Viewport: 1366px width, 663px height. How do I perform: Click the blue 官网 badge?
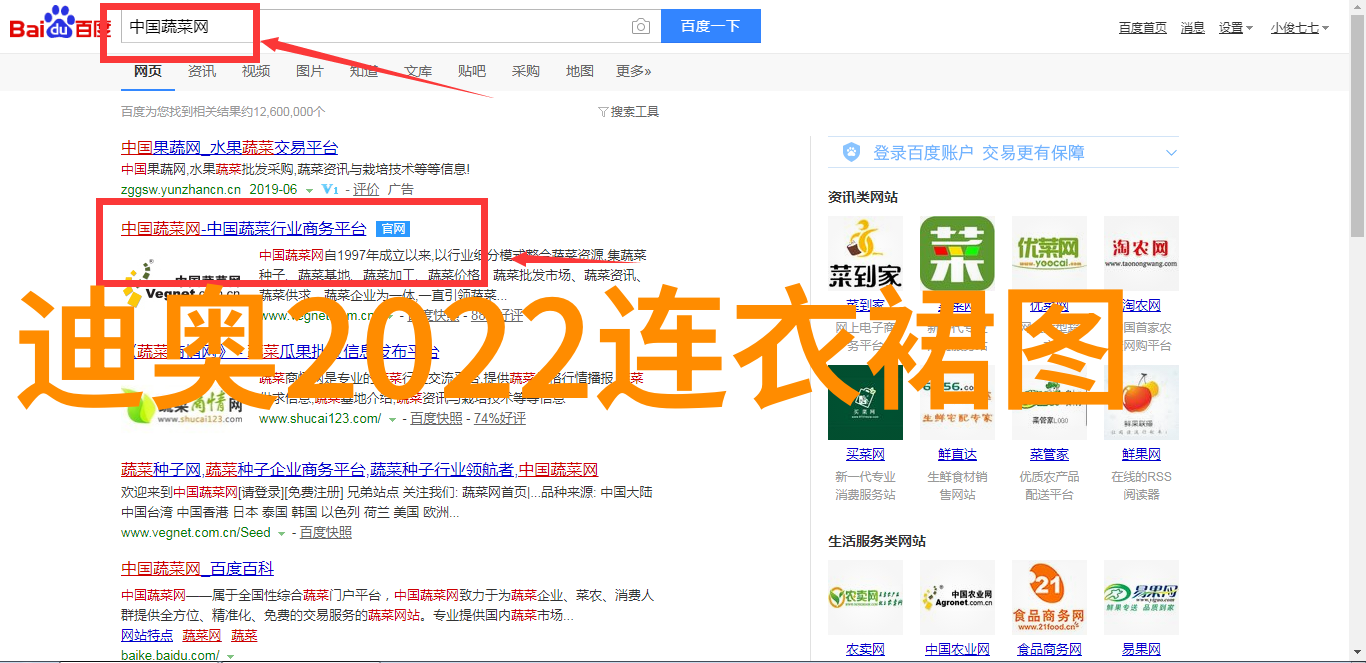coord(393,229)
